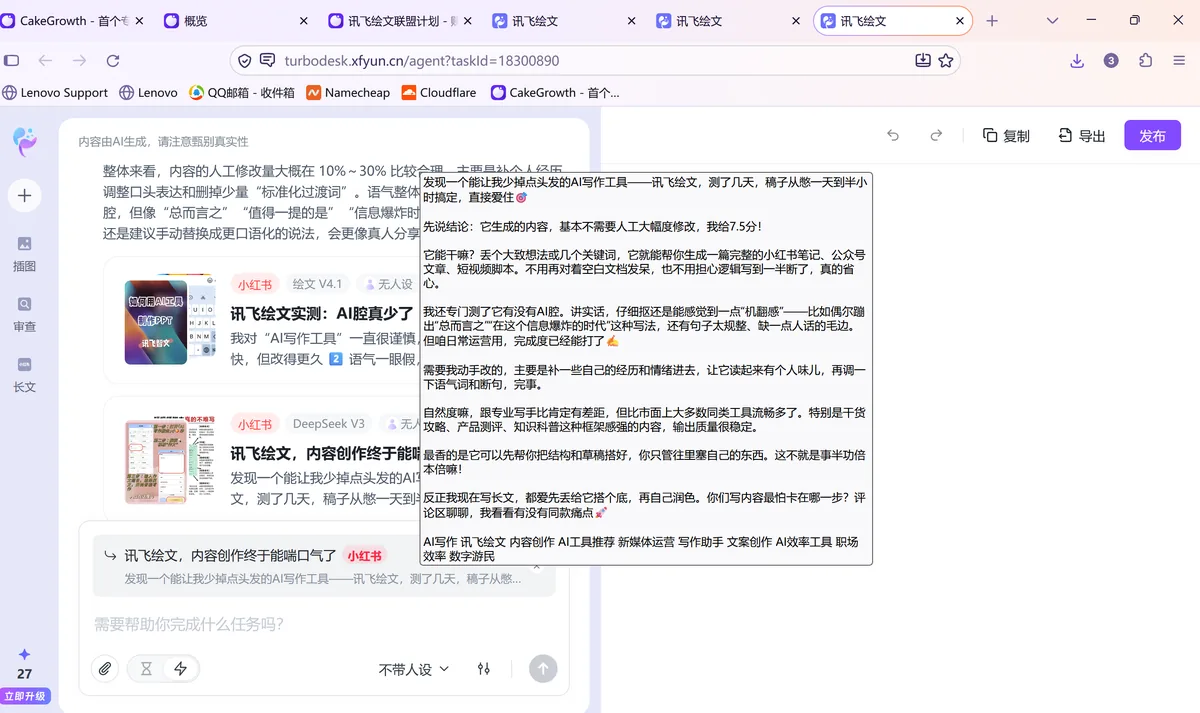1200x713 pixels.
Task: Click the browser forward arrow
Action: [x=79, y=61]
